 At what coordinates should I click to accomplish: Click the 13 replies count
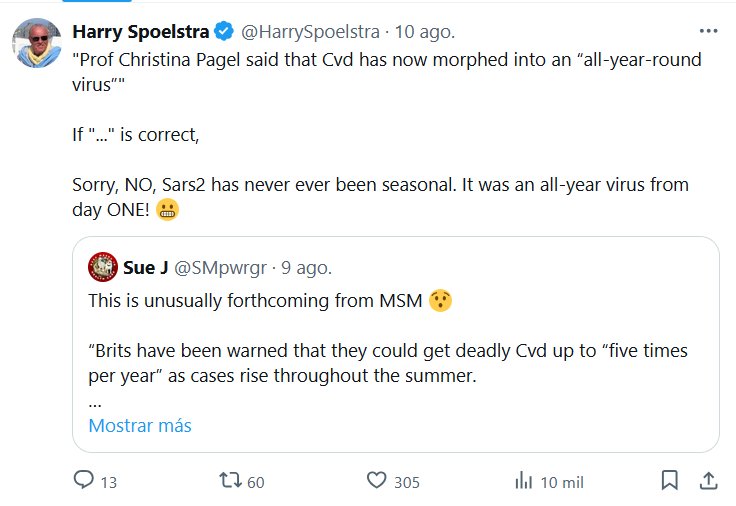pos(108,482)
